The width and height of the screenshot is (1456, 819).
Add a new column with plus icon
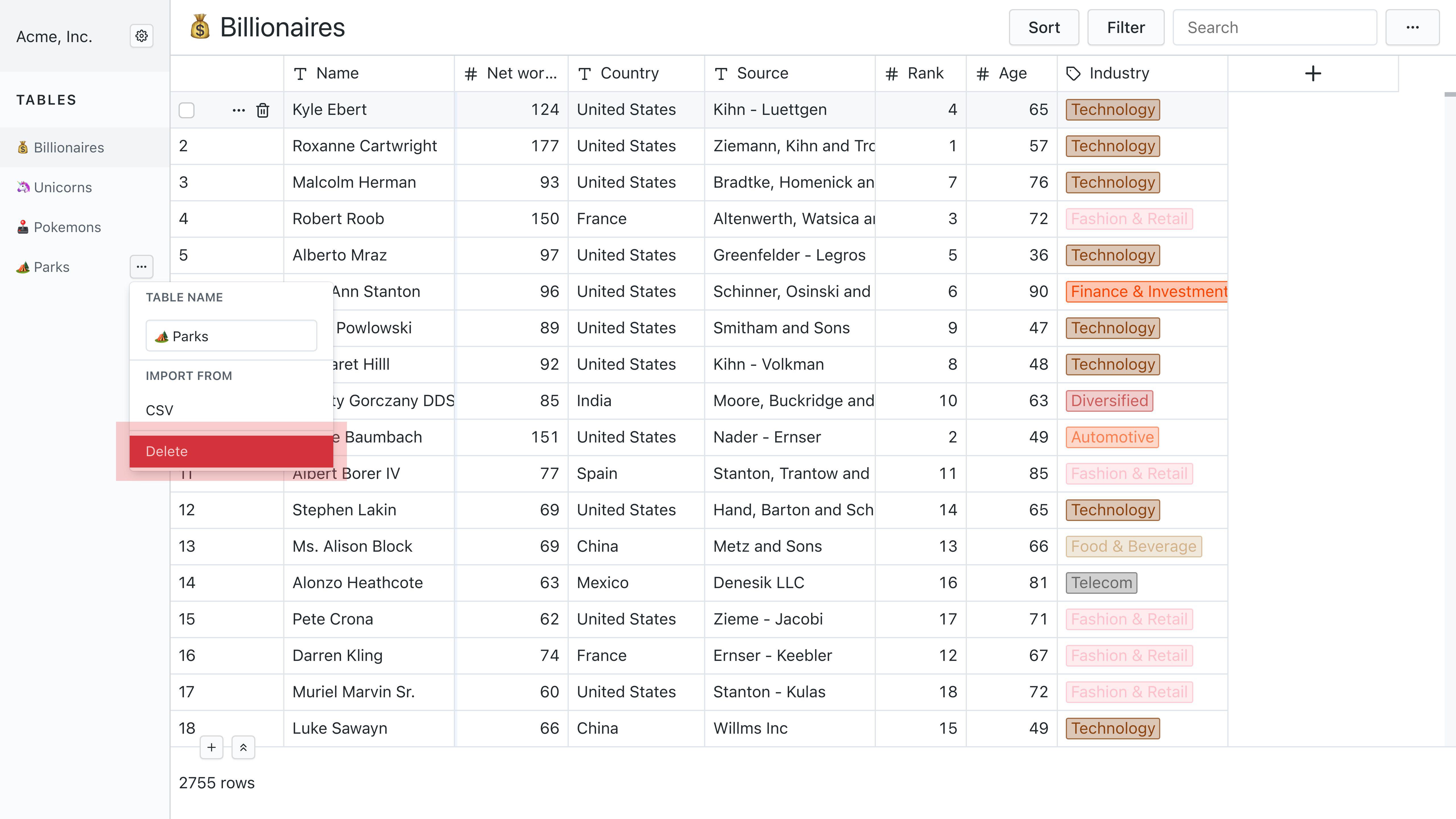click(x=1312, y=73)
